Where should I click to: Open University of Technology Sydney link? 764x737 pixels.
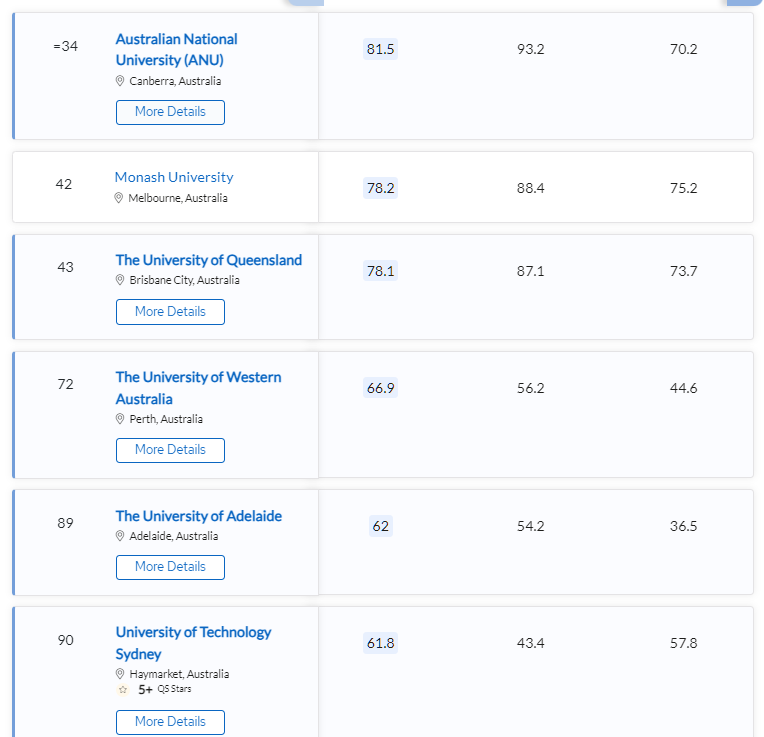[193, 643]
